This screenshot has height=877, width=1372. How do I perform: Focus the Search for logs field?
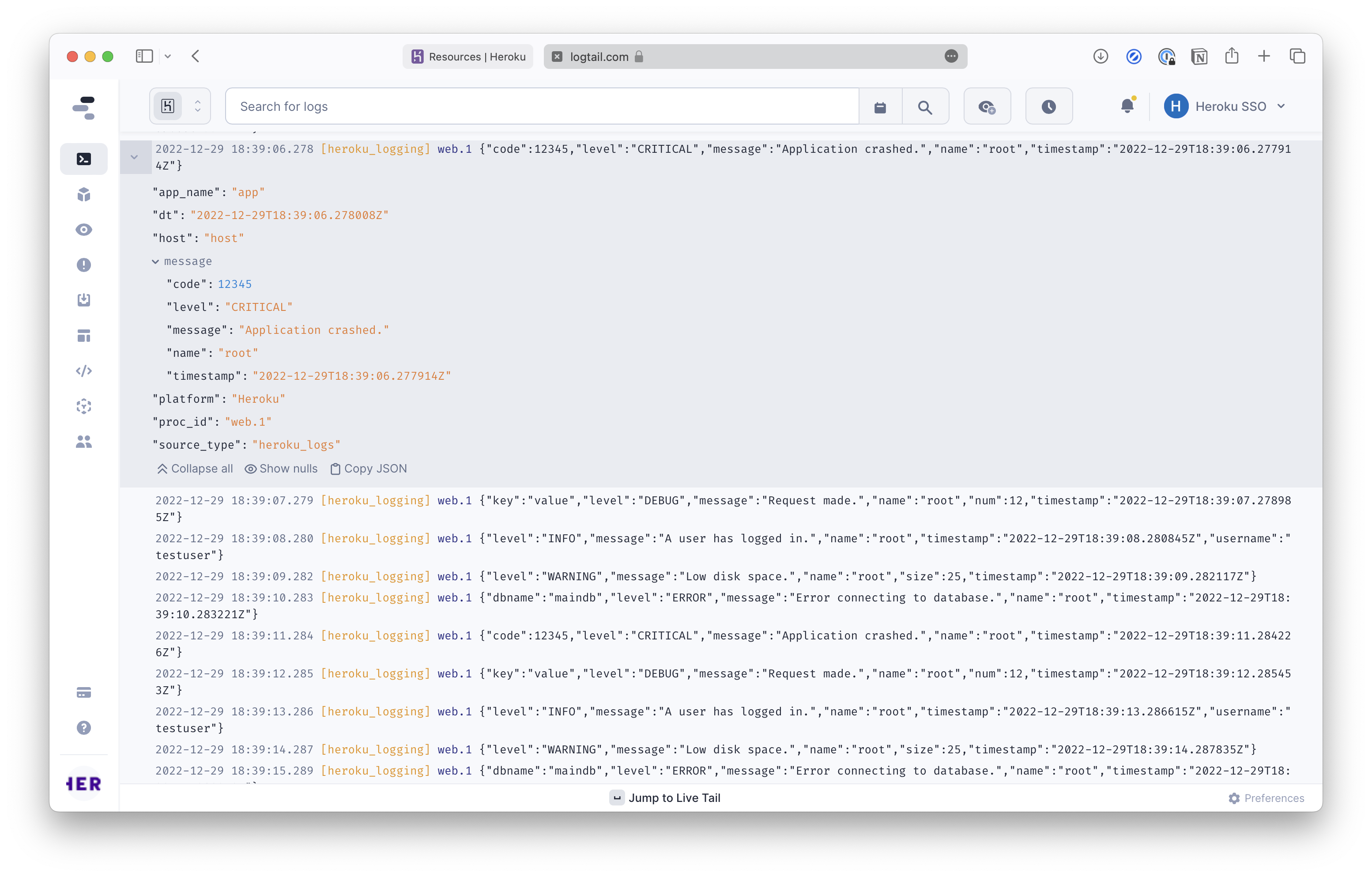[542, 106]
